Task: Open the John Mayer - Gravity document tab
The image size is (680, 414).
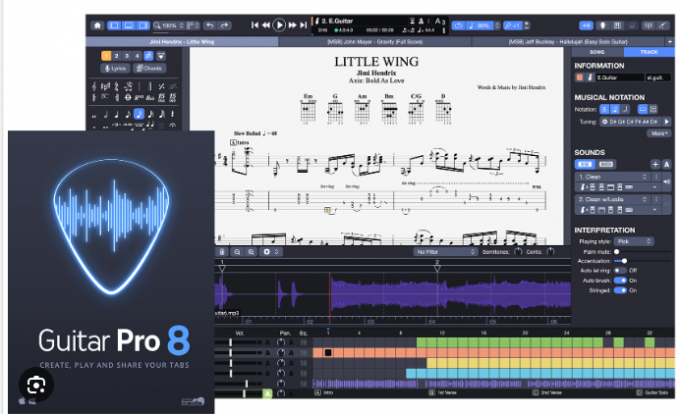Action: click(376, 41)
